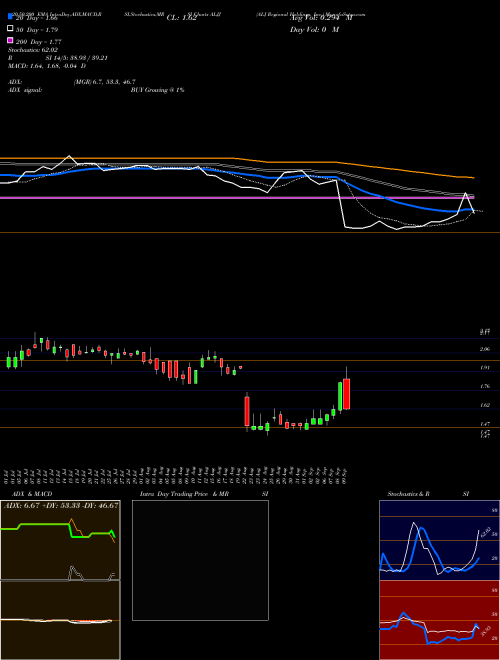The width and height of the screenshot is (500, 660).
Task: Click the large red gap-down candle at 1.62
Action: tap(247, 411)
